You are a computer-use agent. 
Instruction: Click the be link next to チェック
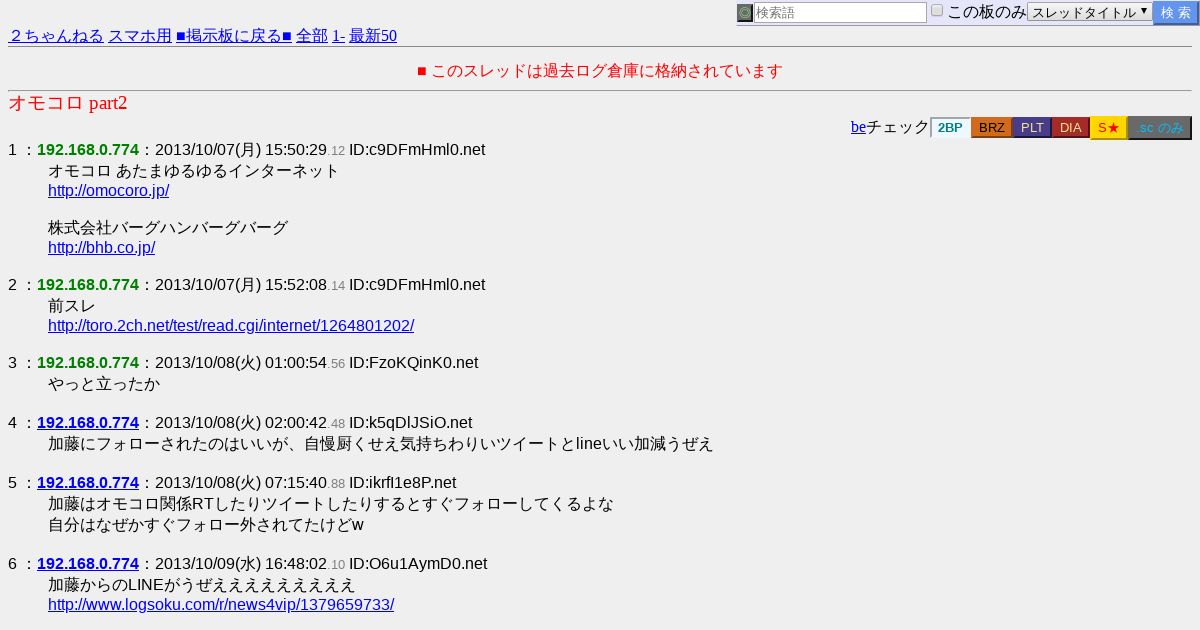coord(858,127)
